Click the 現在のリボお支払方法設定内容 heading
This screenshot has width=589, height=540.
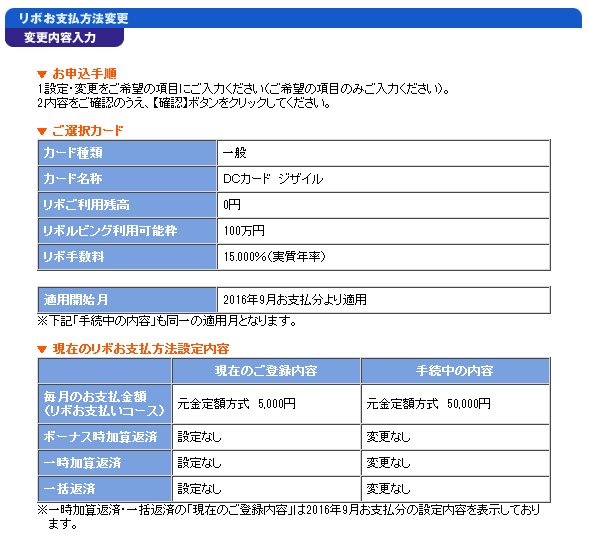point(141,349)
